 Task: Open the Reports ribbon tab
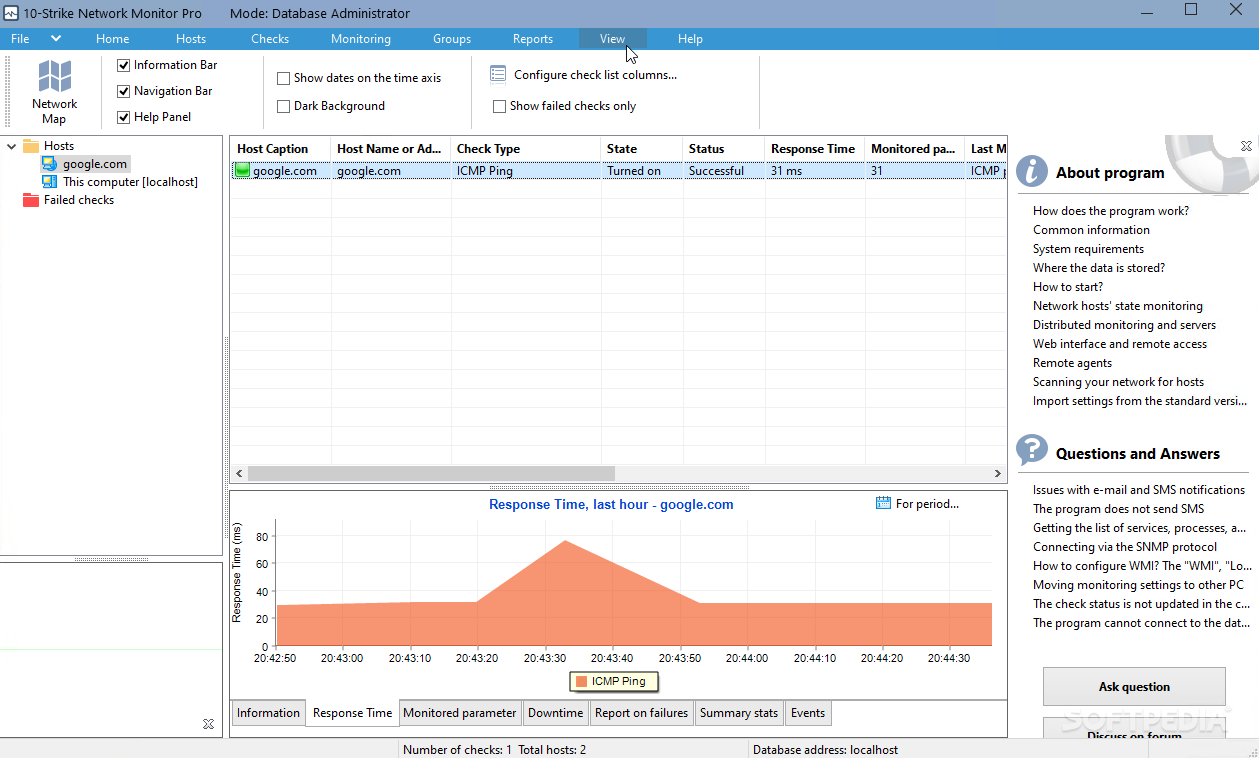[x=533, y=39]
